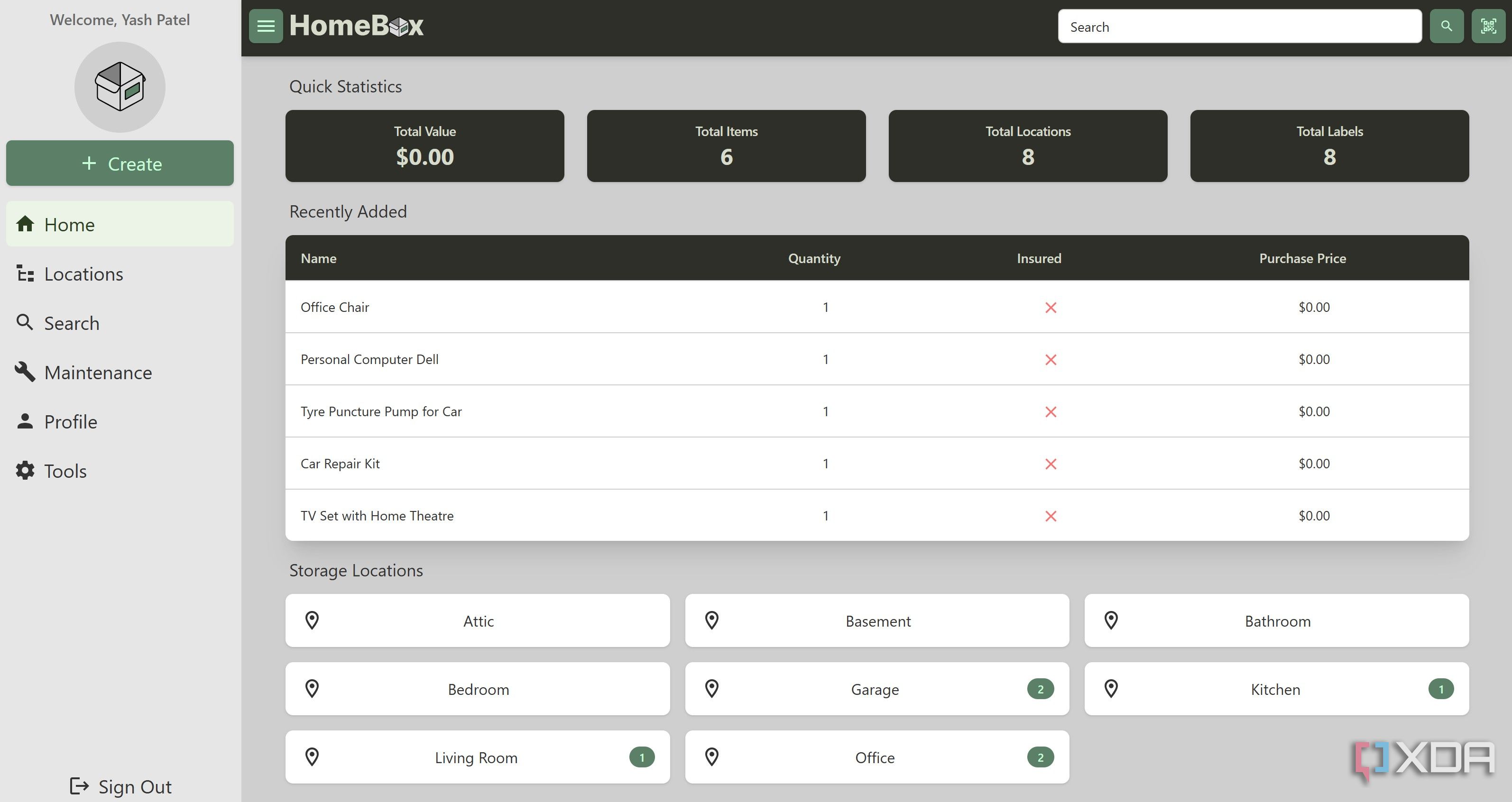Click the item count badge on Kitchen
This screenshot has width=1512, height=802.
click(1441, 689)
